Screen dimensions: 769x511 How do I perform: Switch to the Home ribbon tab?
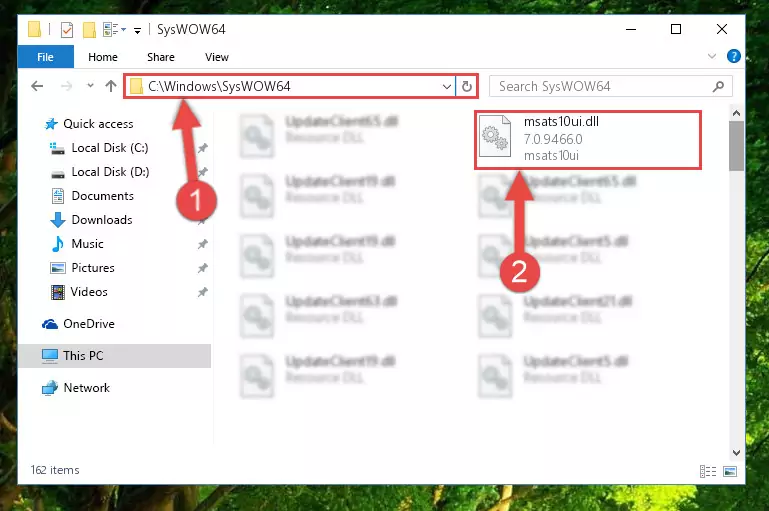coord(103,57)
